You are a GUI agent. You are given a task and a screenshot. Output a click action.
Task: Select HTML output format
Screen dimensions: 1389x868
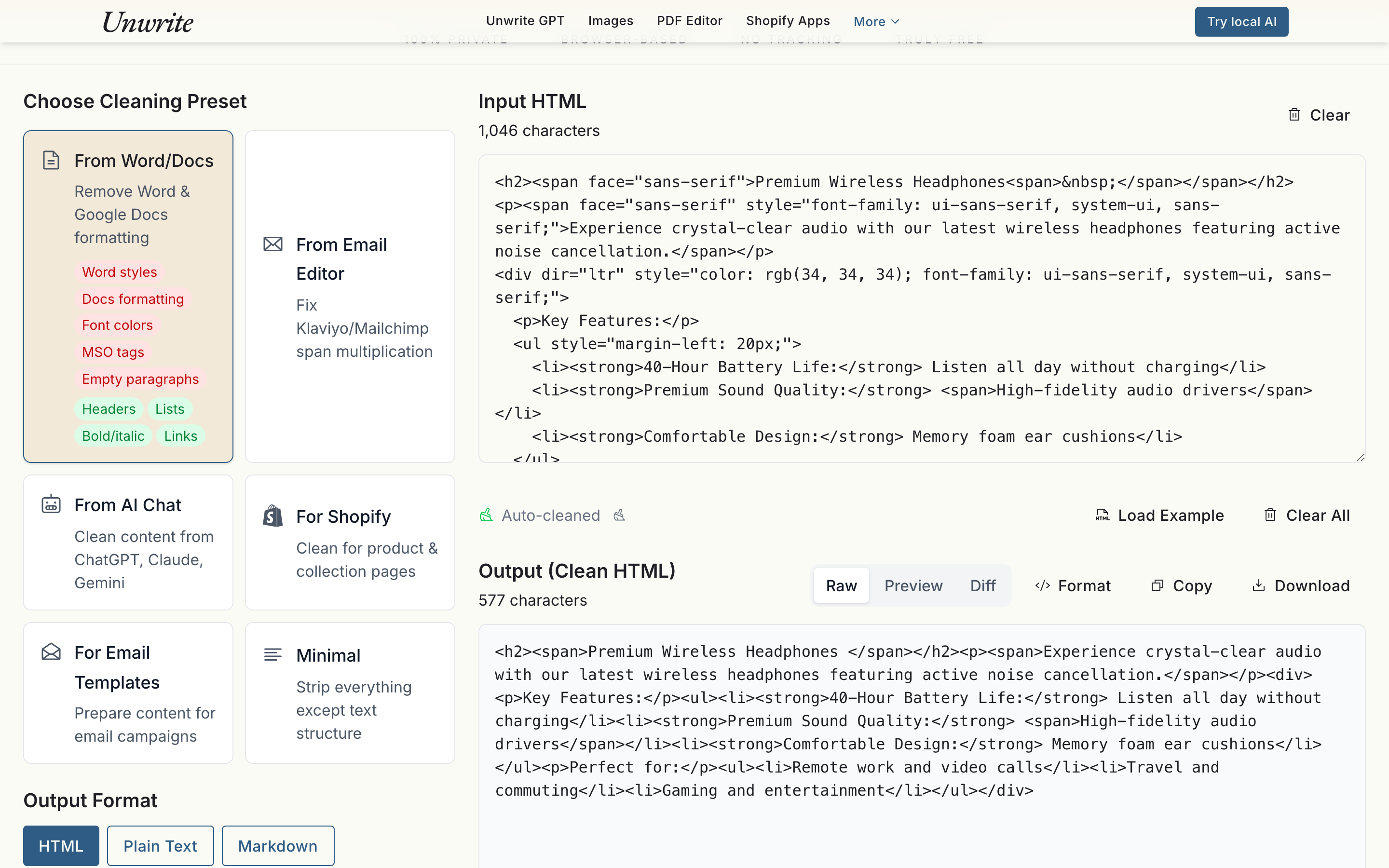pyautogui.click(x=61, y=846)
